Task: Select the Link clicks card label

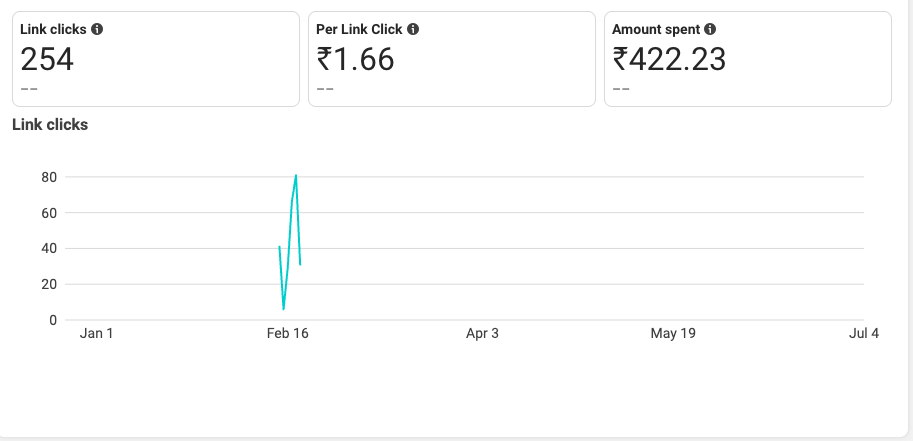Action: 54,29
